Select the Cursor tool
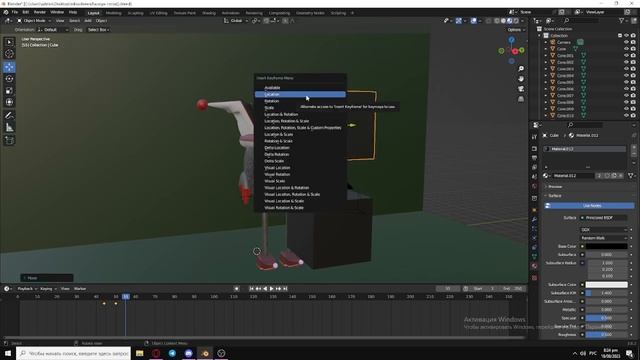The width and height of the screenshot is (640, 360). [x=9, y=54]
